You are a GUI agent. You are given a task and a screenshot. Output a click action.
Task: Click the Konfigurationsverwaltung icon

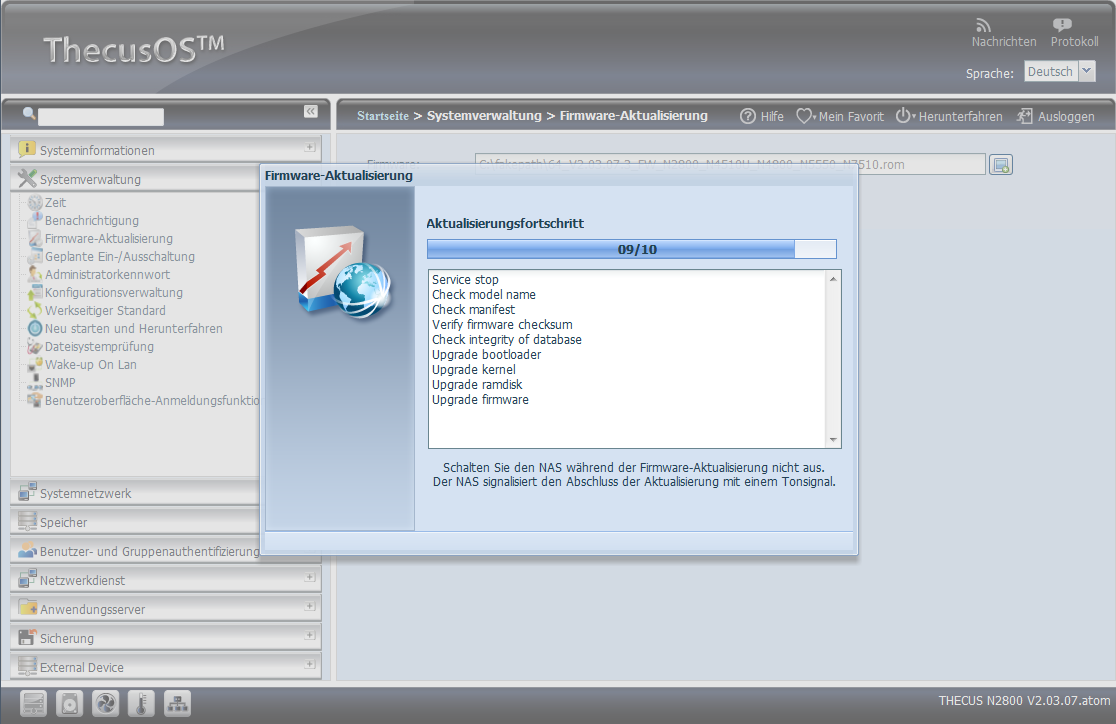35,293
